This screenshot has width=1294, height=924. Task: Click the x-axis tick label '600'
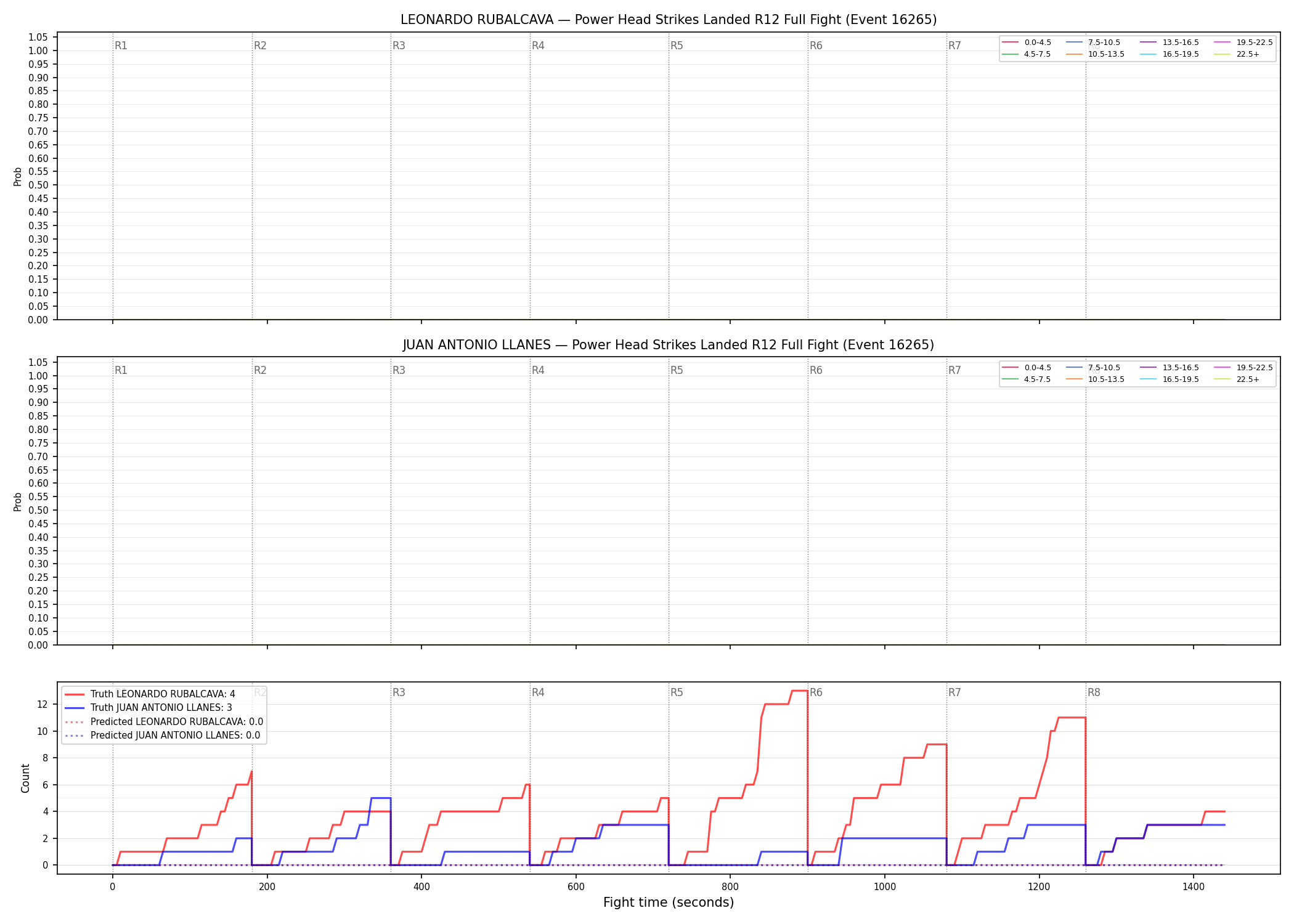coord(576,886)
